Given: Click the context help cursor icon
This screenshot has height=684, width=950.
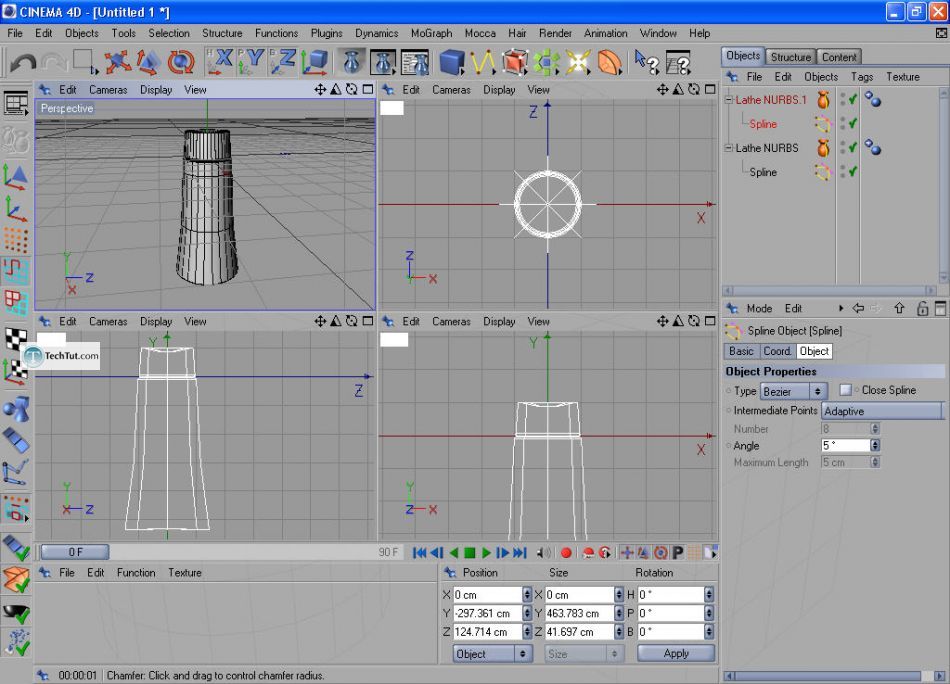Looking at the screenshot, I should (646, 62).
